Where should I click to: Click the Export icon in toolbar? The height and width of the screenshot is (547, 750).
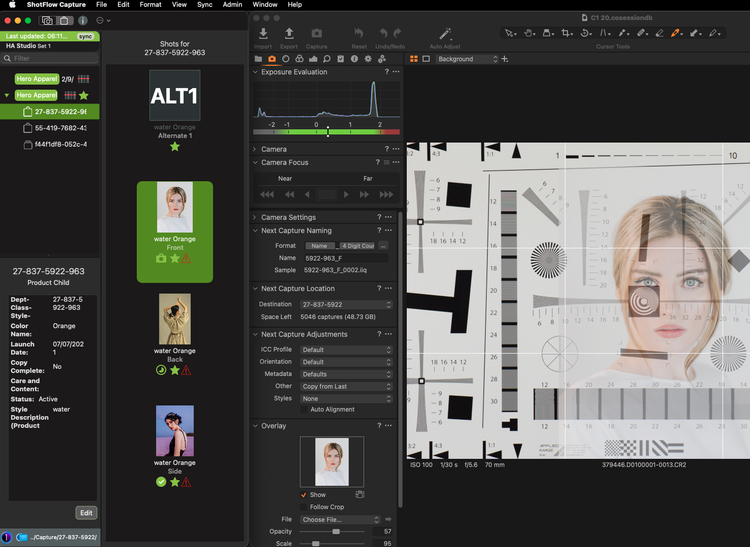[x=289, y=33]
